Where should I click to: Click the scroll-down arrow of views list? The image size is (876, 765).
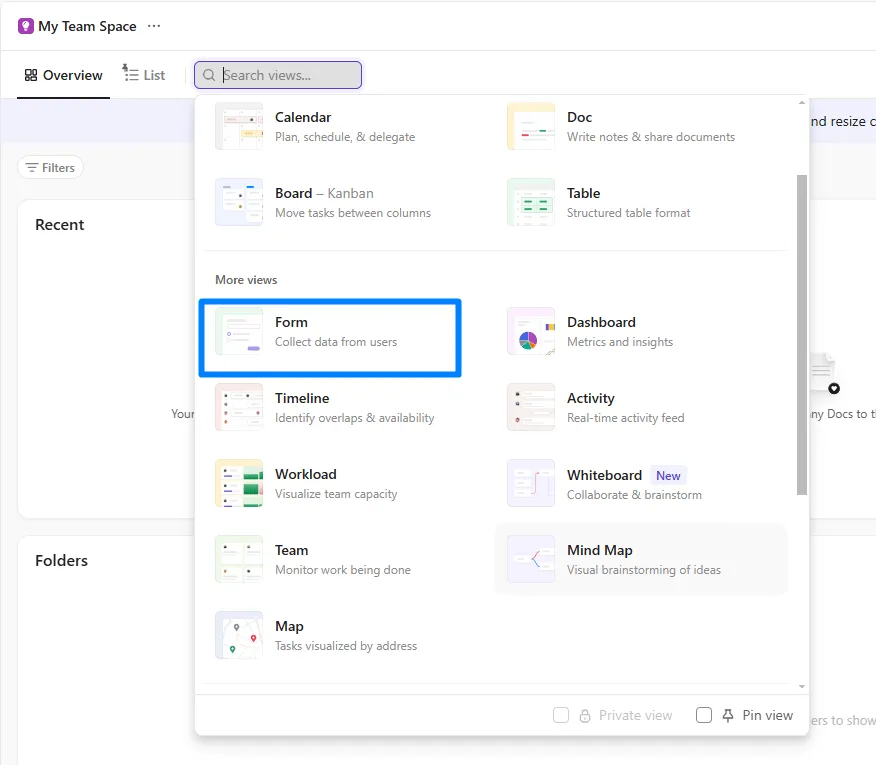pos(802,686)
